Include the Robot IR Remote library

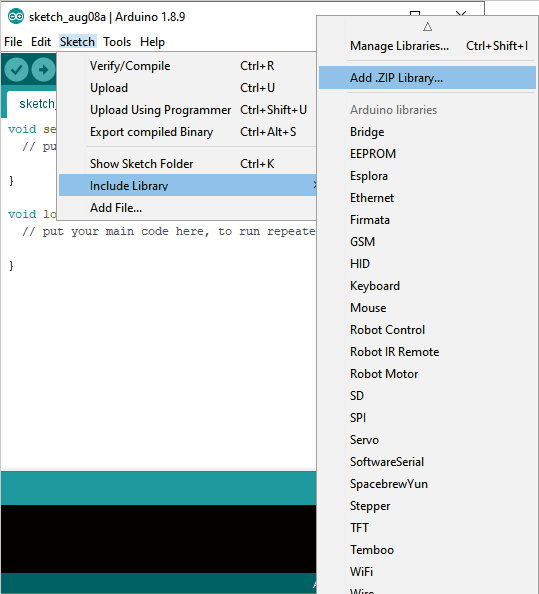[427, 352]
